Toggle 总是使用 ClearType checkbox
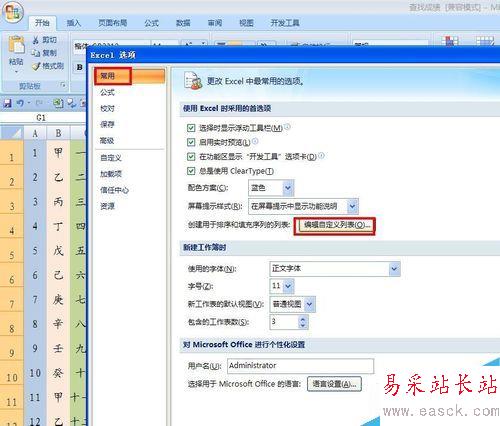This screenshot has height=426, width=500. pos(191,171)
